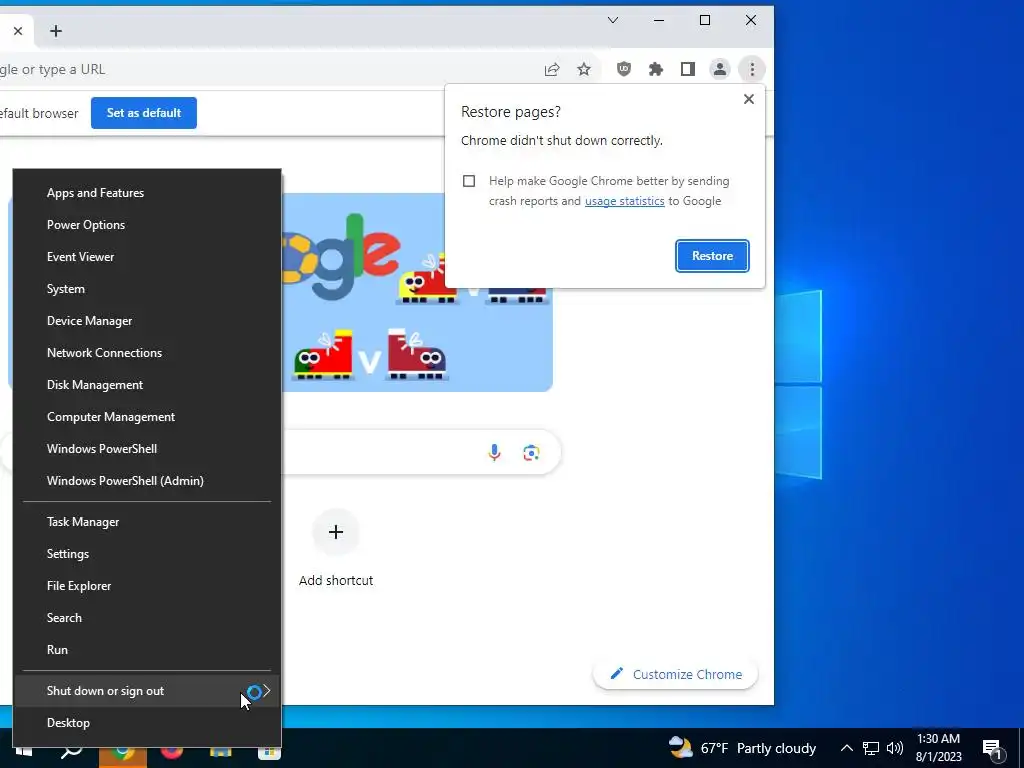Screen dimensions: 1024x768
Task: Open Network Connections
Action: [x=147, y=353]
